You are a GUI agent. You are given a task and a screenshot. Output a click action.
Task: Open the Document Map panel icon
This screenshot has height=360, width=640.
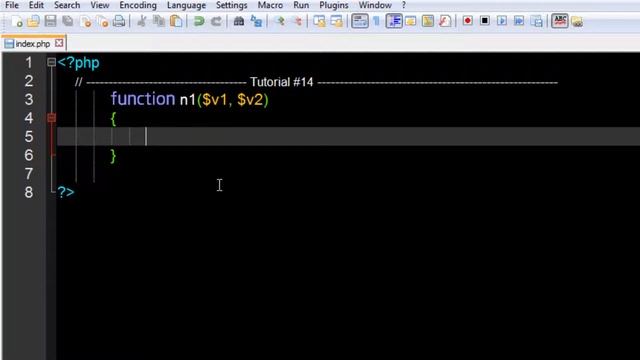pyautogui.click(x=428, y=21)
